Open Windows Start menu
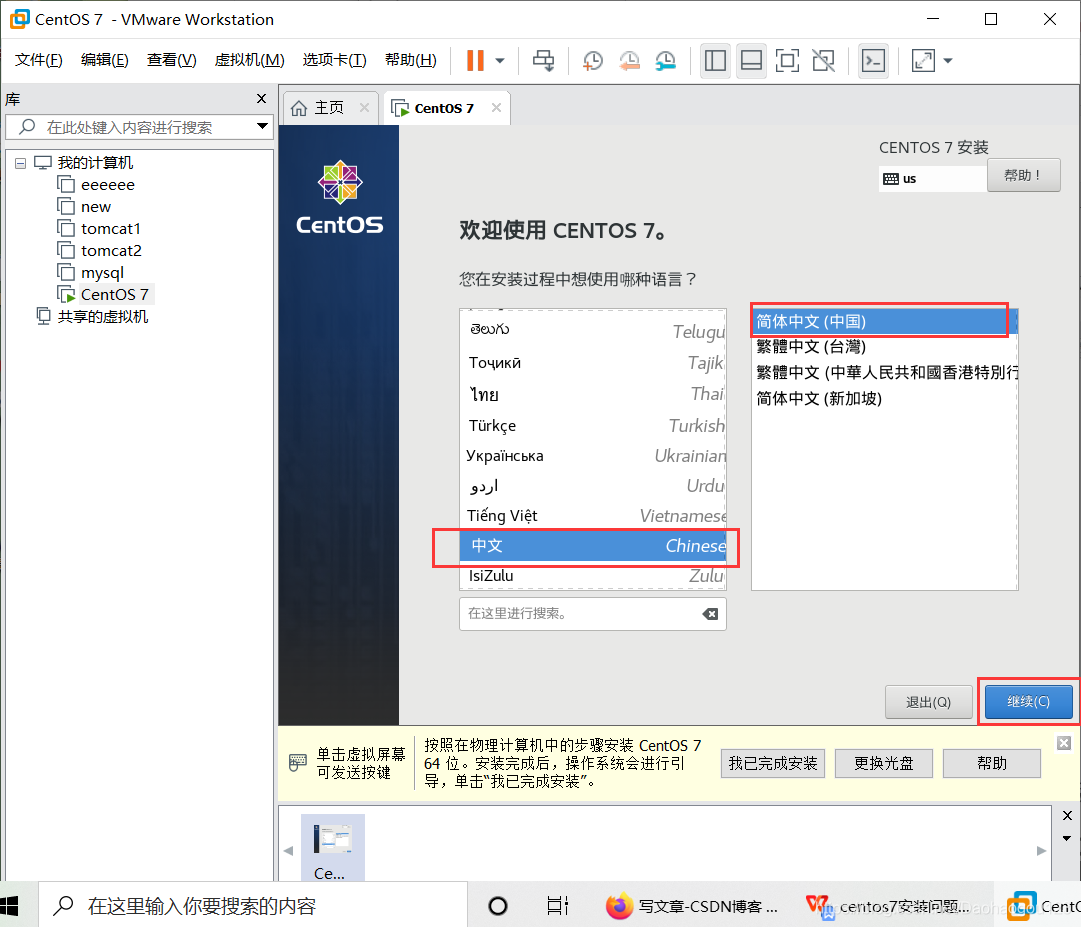The width and height of the screenshot is (1081, 927). tap(10, 906)
